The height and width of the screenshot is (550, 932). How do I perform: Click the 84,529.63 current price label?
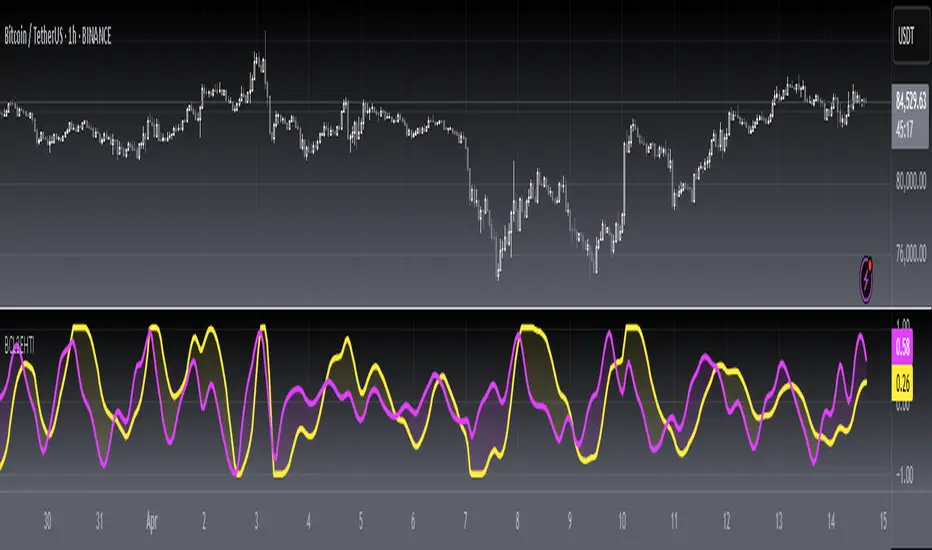(911, 101)
